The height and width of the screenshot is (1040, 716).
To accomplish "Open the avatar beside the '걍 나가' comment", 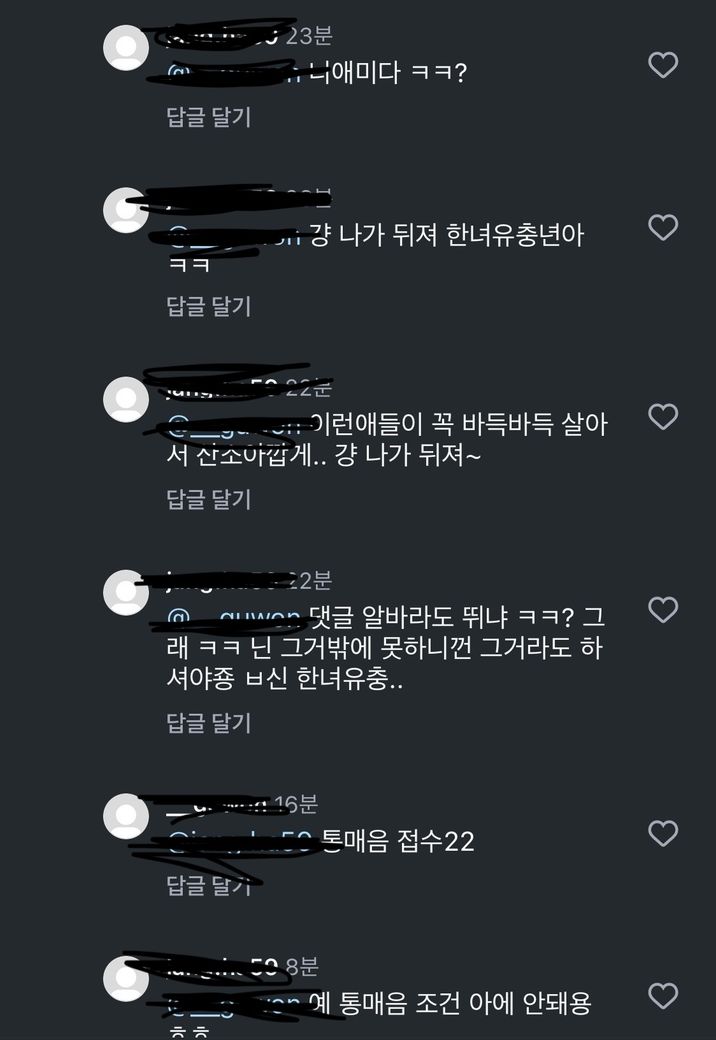I will [x=126, y=210].
